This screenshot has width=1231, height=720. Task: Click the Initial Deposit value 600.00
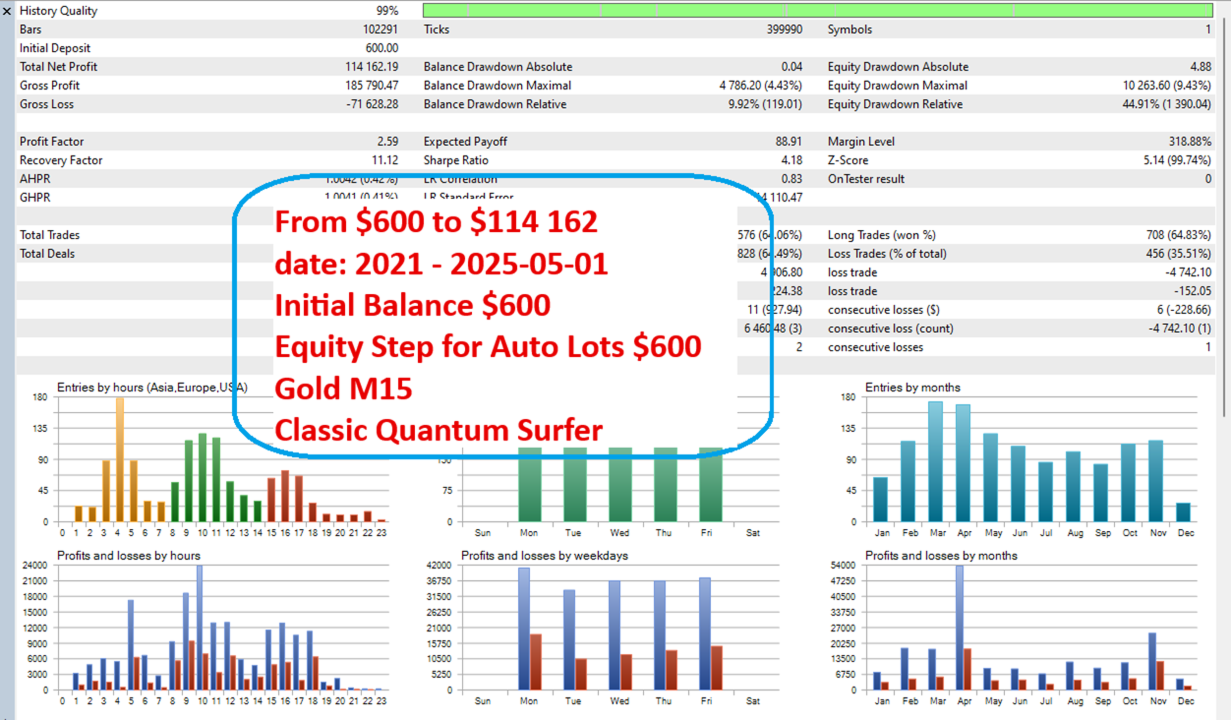pos(382,48)
